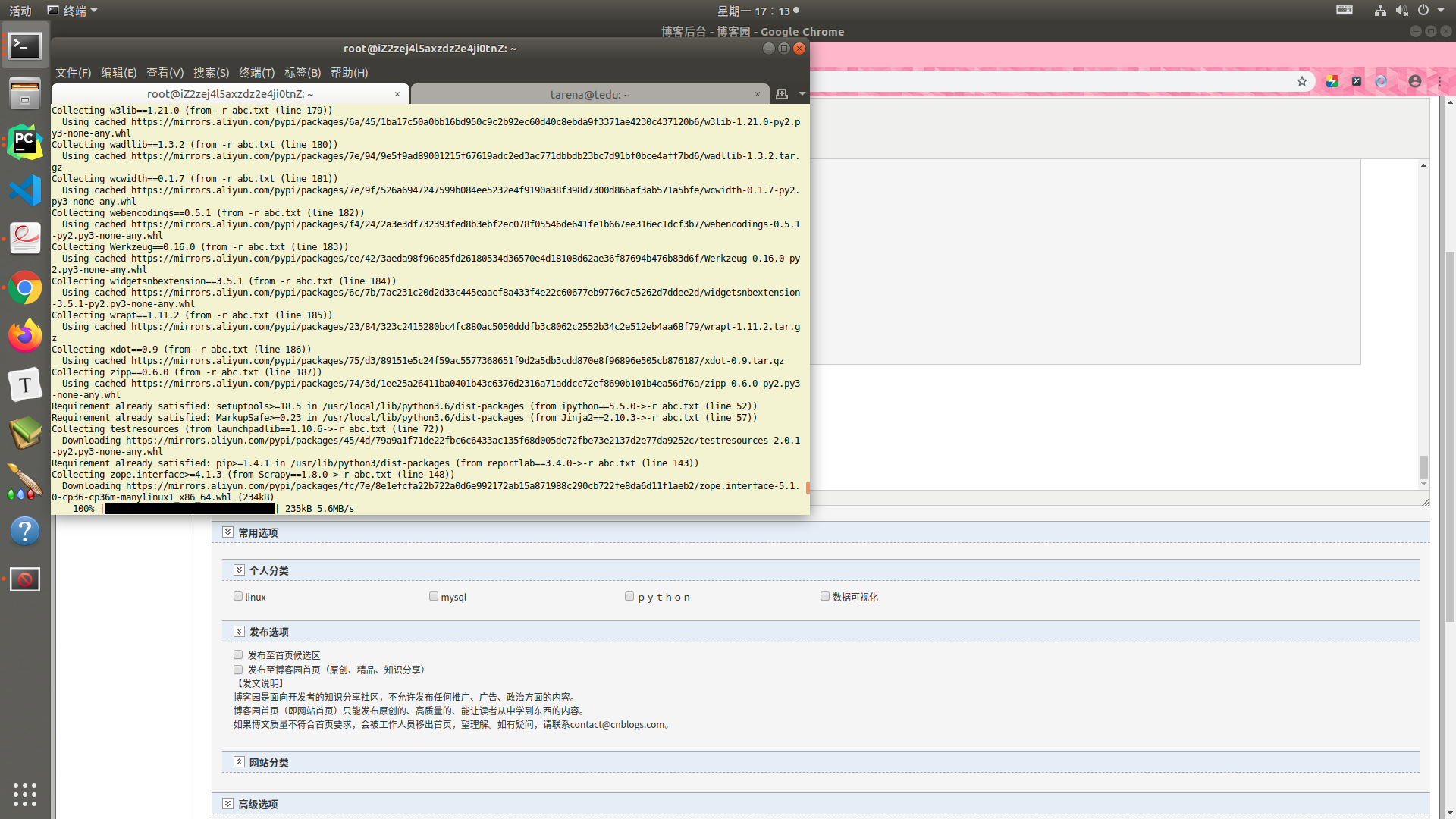Open the 搜索(S) terminal menu
This screenshot has height=819, width=1456.
(212, 73)
